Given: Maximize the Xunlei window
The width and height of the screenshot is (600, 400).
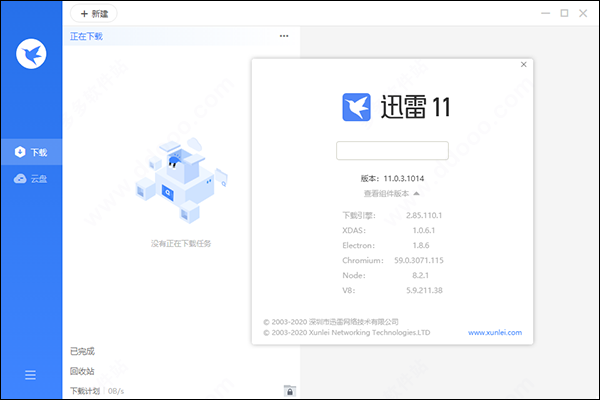Looking at the screenshot, I should 564,13.
